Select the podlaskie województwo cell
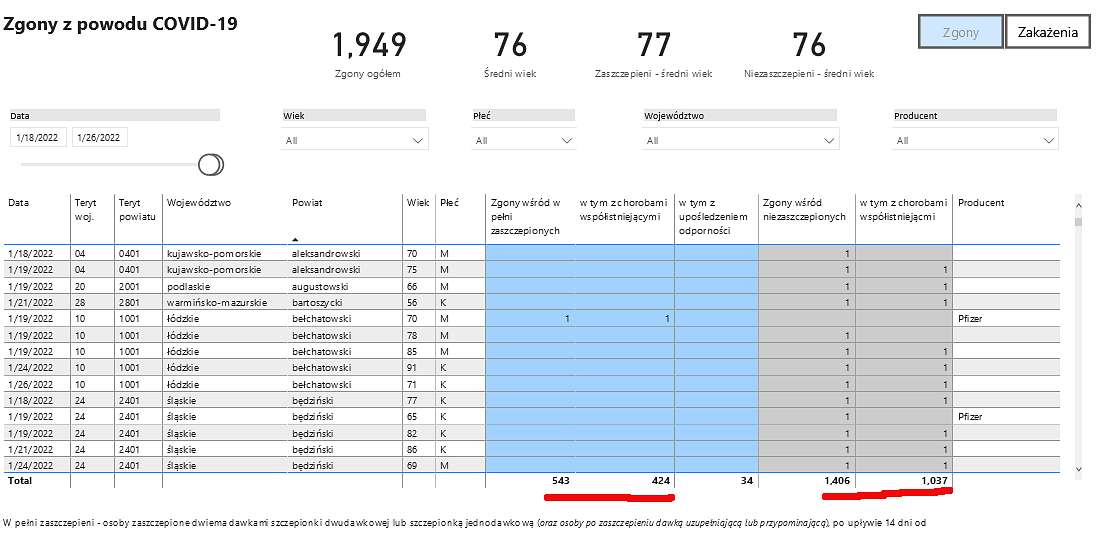1098x533 pixels. [188, 286]
